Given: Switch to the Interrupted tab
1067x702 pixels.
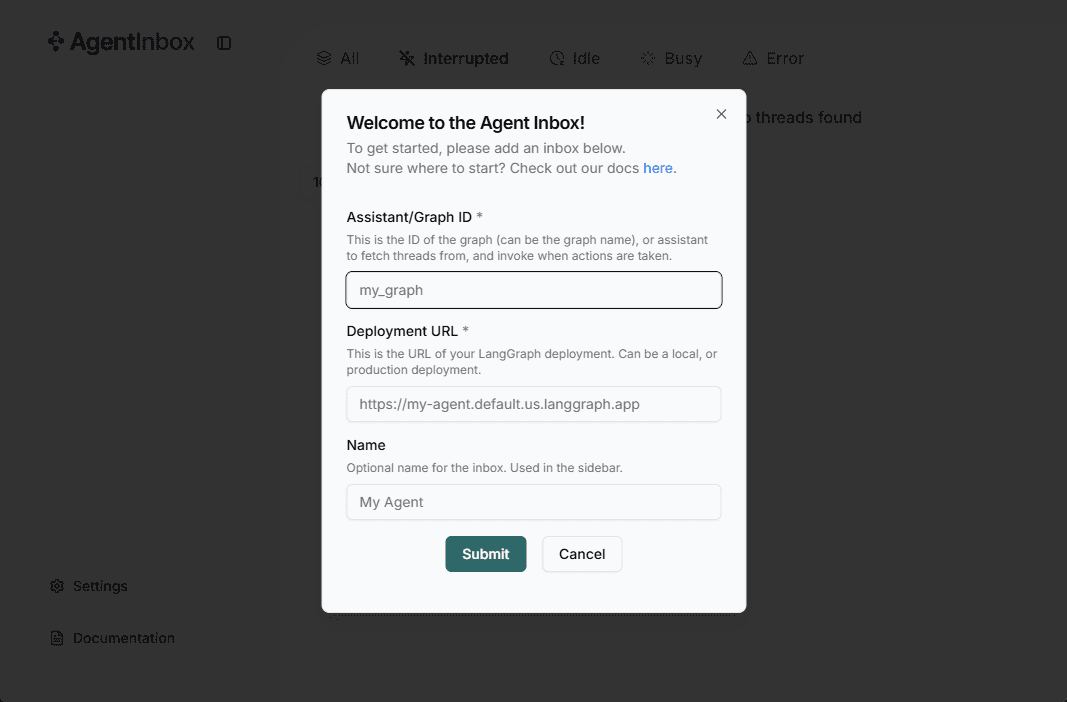Looking at the screenshot, I should point(454,58).
